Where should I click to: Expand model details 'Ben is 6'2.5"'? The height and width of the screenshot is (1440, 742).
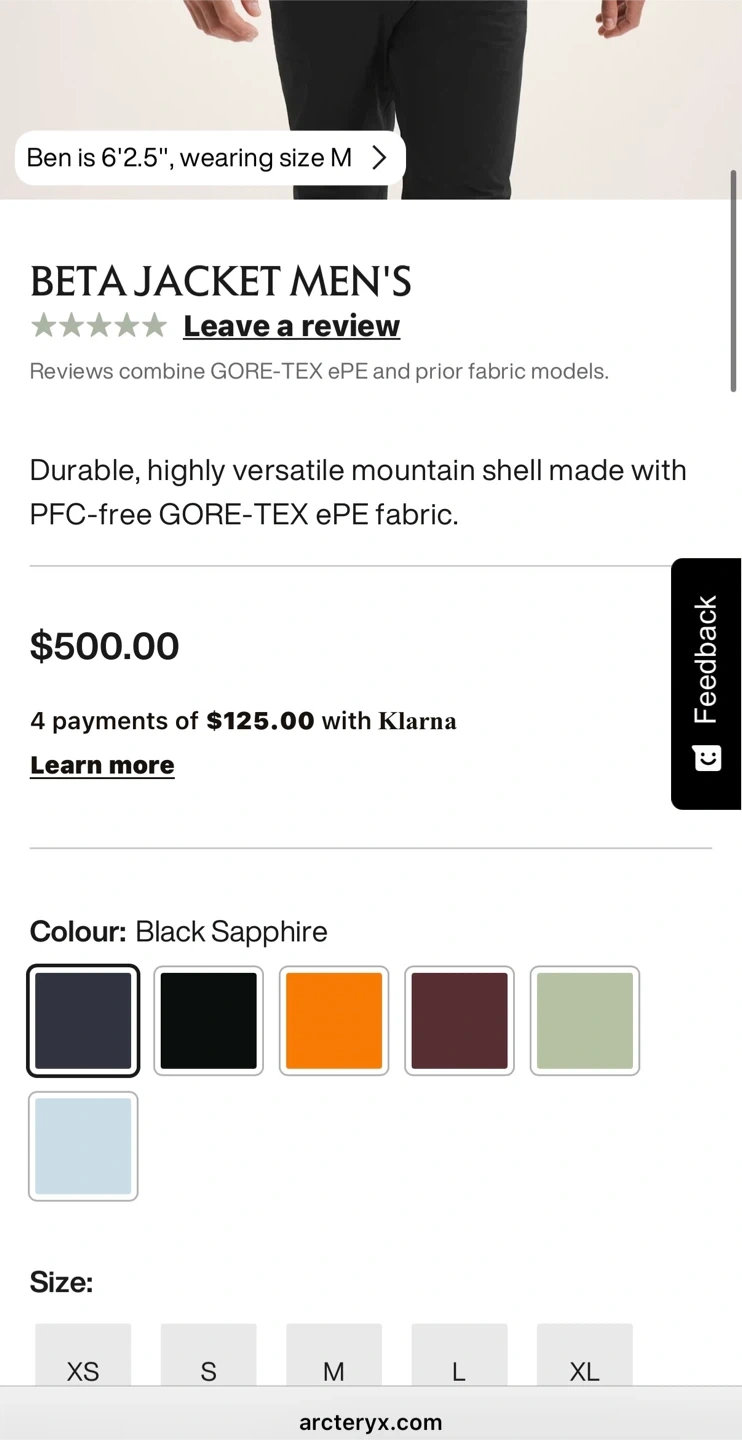point(189,158)
